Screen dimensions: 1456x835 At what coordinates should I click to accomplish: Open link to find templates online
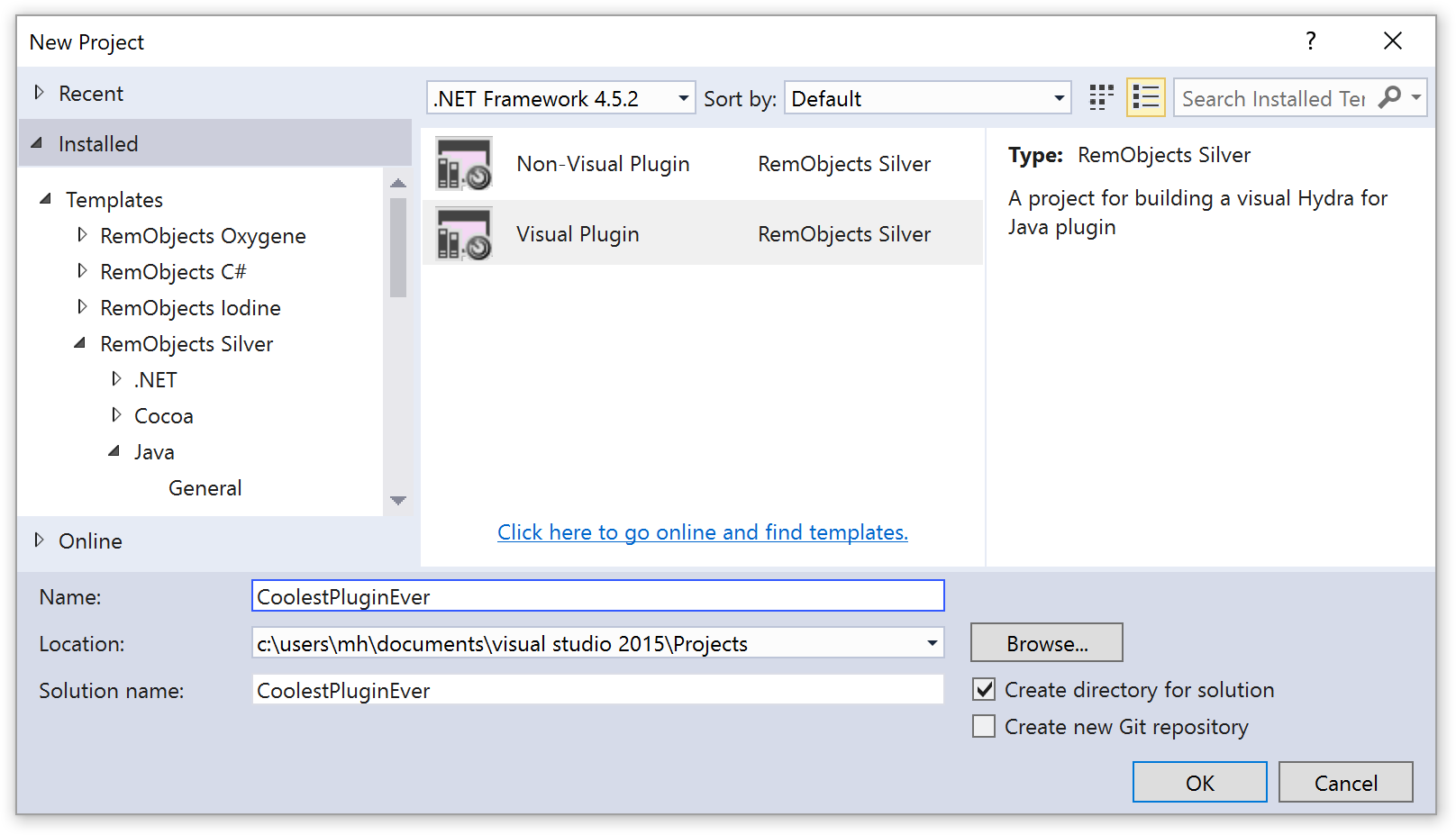[703, 532]
